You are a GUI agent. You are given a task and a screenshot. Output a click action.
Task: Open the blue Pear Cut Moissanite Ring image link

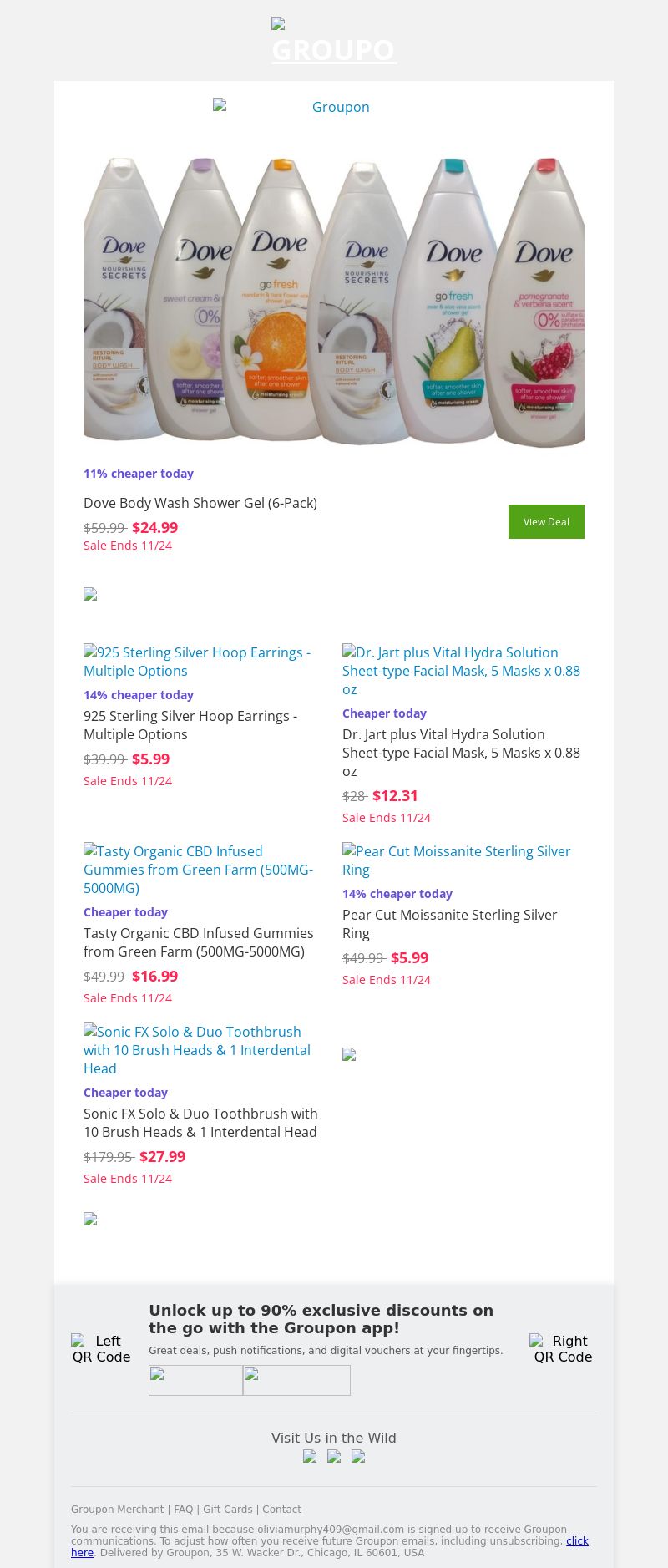coord(457,860)
